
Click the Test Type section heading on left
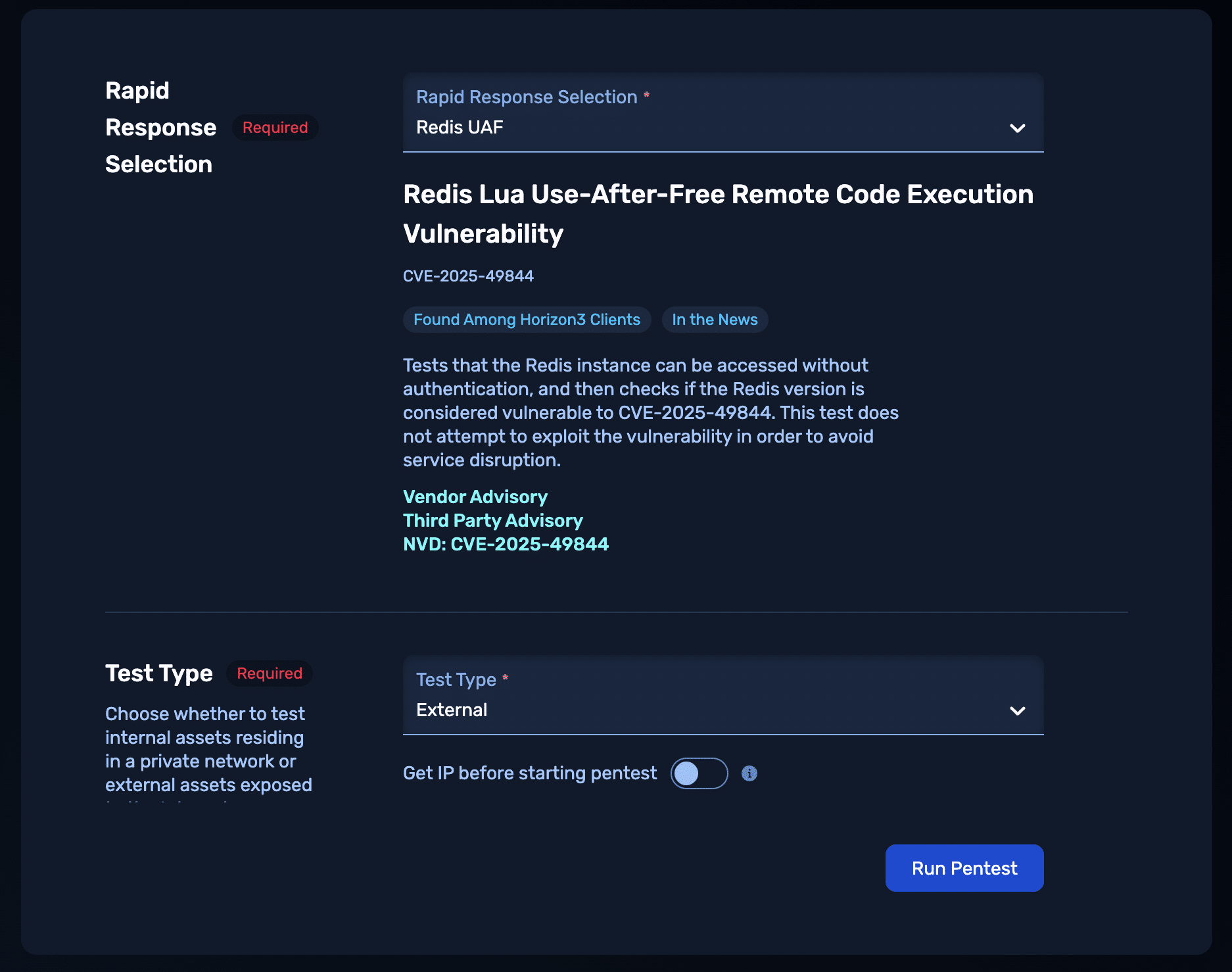pos(159,673)
